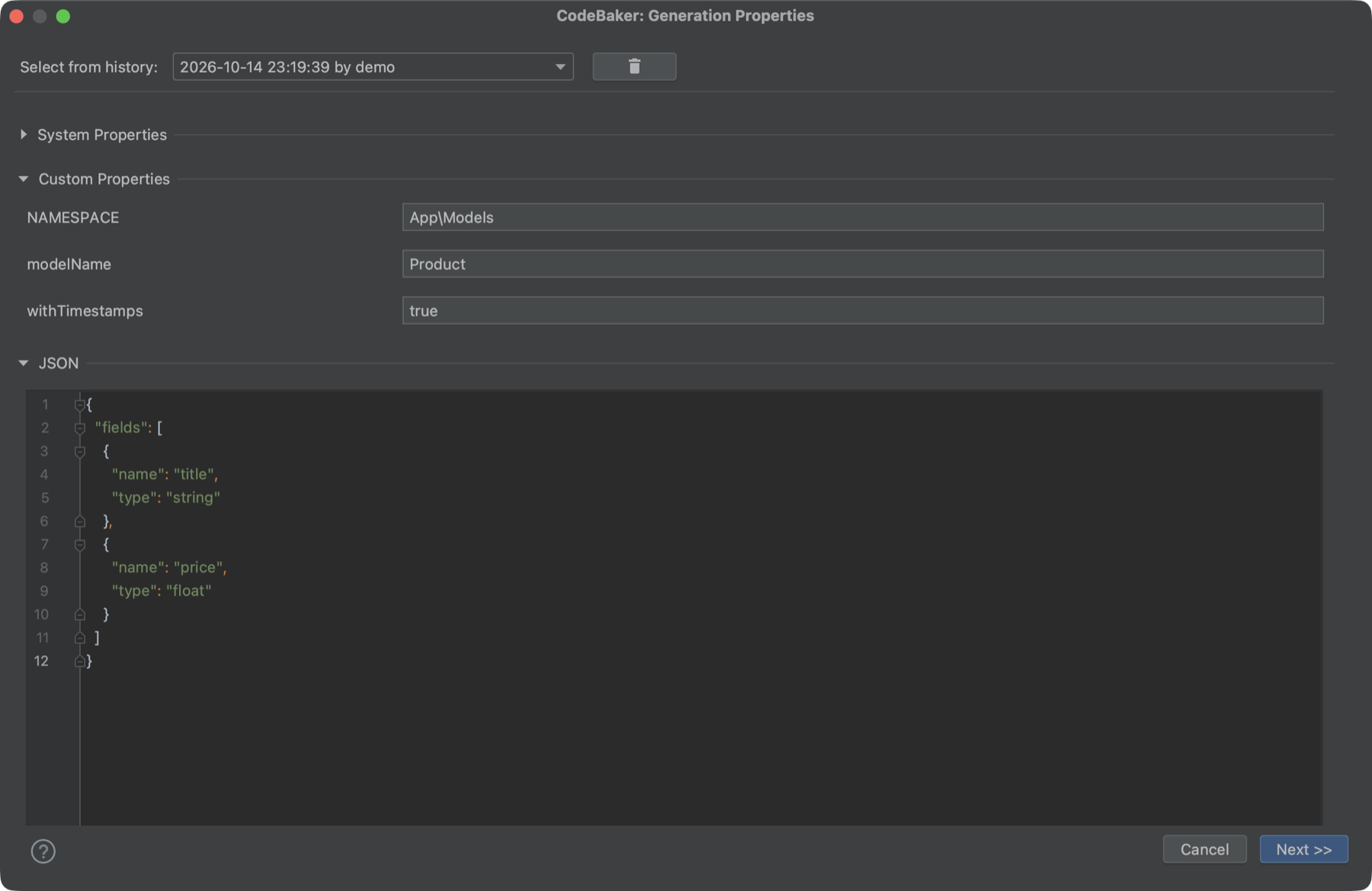The width and height of the screenshot is (1372, 891).
Task: Cancel the Generation Properties dialog
Action: [x=1204, y=849]
